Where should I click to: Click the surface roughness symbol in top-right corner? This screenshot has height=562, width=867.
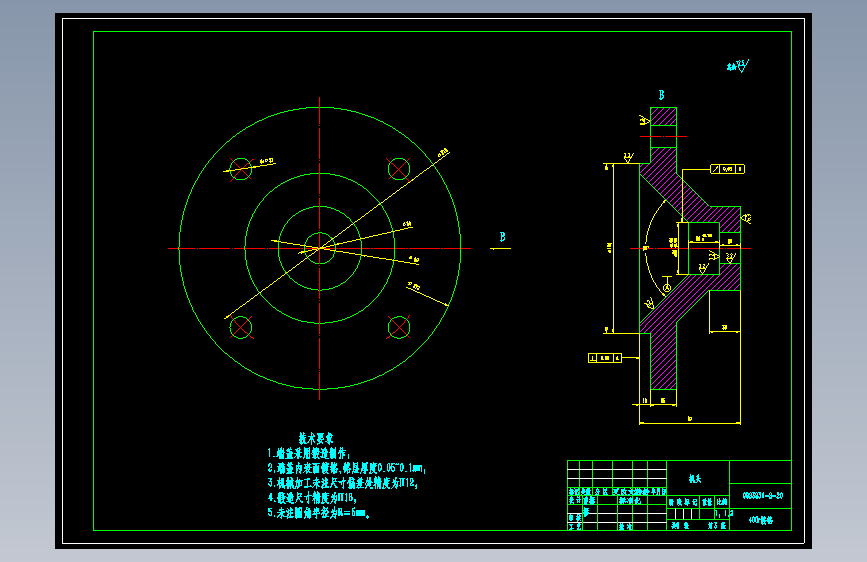pos(738,66)
